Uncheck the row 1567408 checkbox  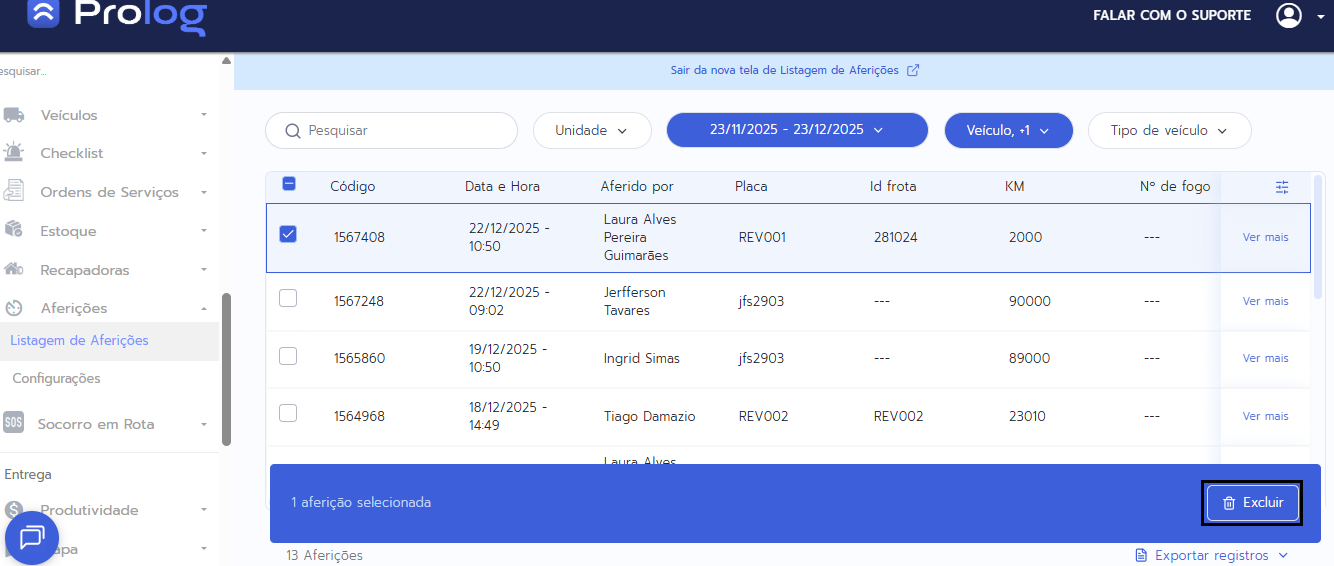click(x=288, y=234)
